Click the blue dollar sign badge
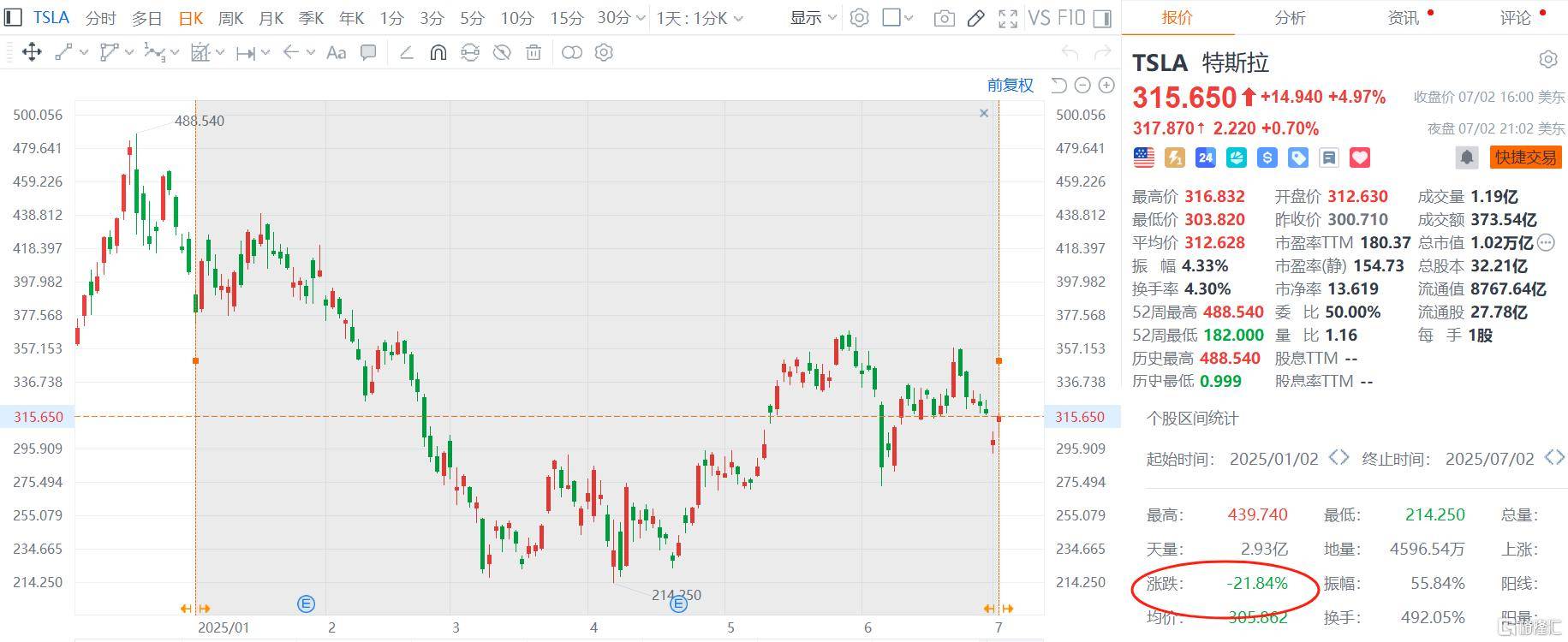The height and width of the screenshot is (642, 1568). pos(1267,158)
